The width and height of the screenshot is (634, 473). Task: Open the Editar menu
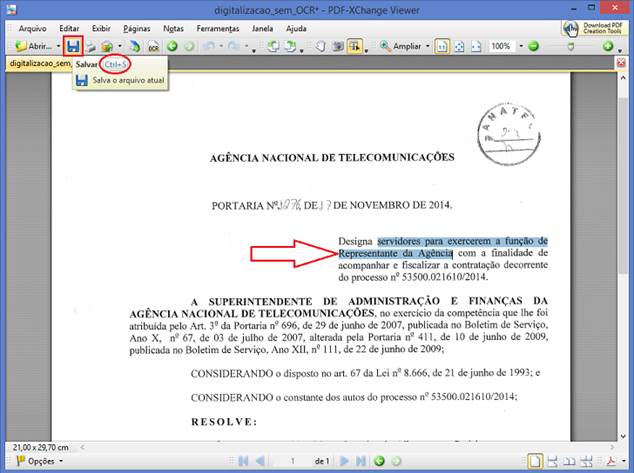[69, 29]
